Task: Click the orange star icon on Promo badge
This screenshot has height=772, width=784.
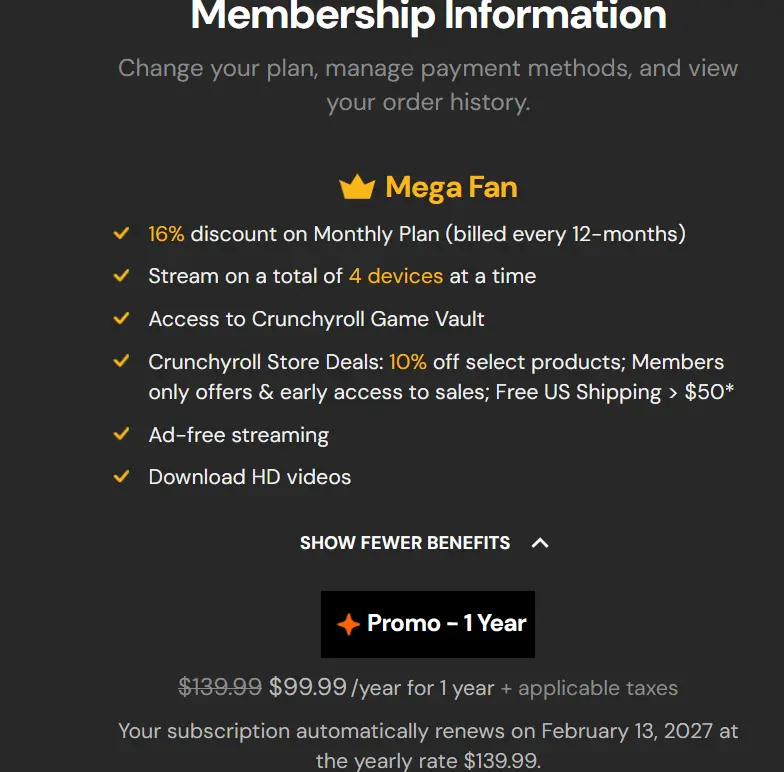Action: click(348, 624)
